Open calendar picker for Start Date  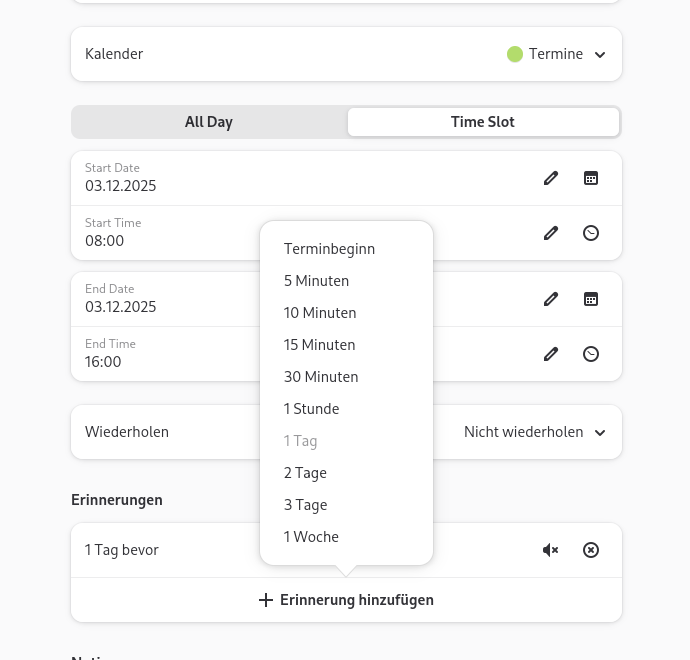tap(591, 178)
